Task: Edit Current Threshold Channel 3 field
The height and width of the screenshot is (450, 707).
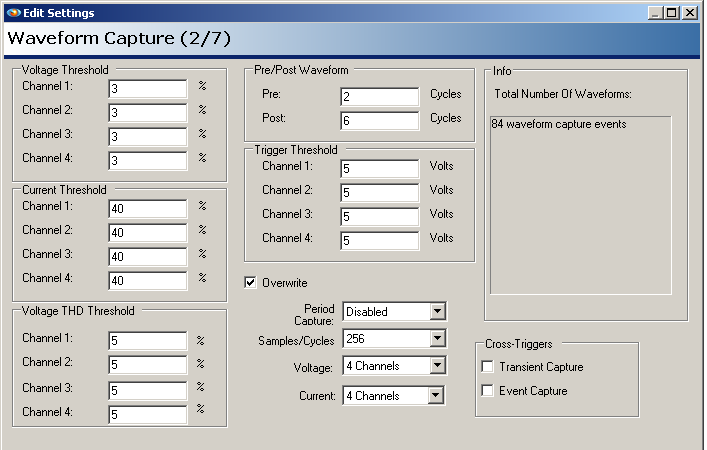Action: [147, 257]
